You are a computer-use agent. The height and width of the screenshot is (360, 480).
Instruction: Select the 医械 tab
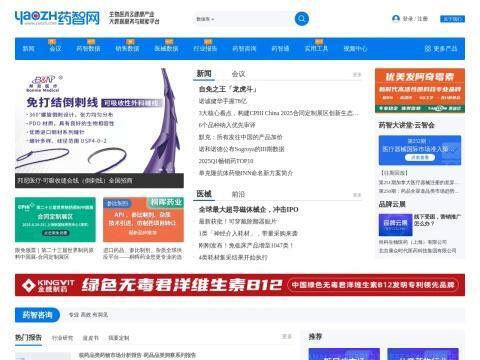click(x=204, y=194)
